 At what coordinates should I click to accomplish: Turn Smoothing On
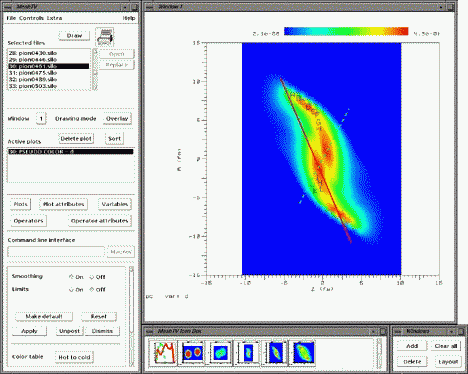coord(71,277)
